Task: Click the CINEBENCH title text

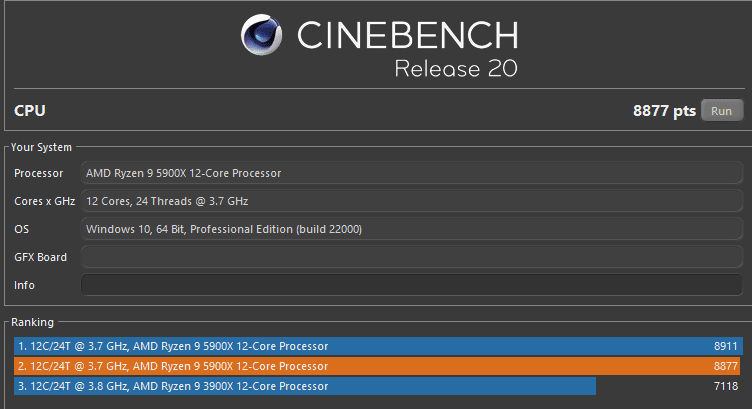Action: pos(408,37)
